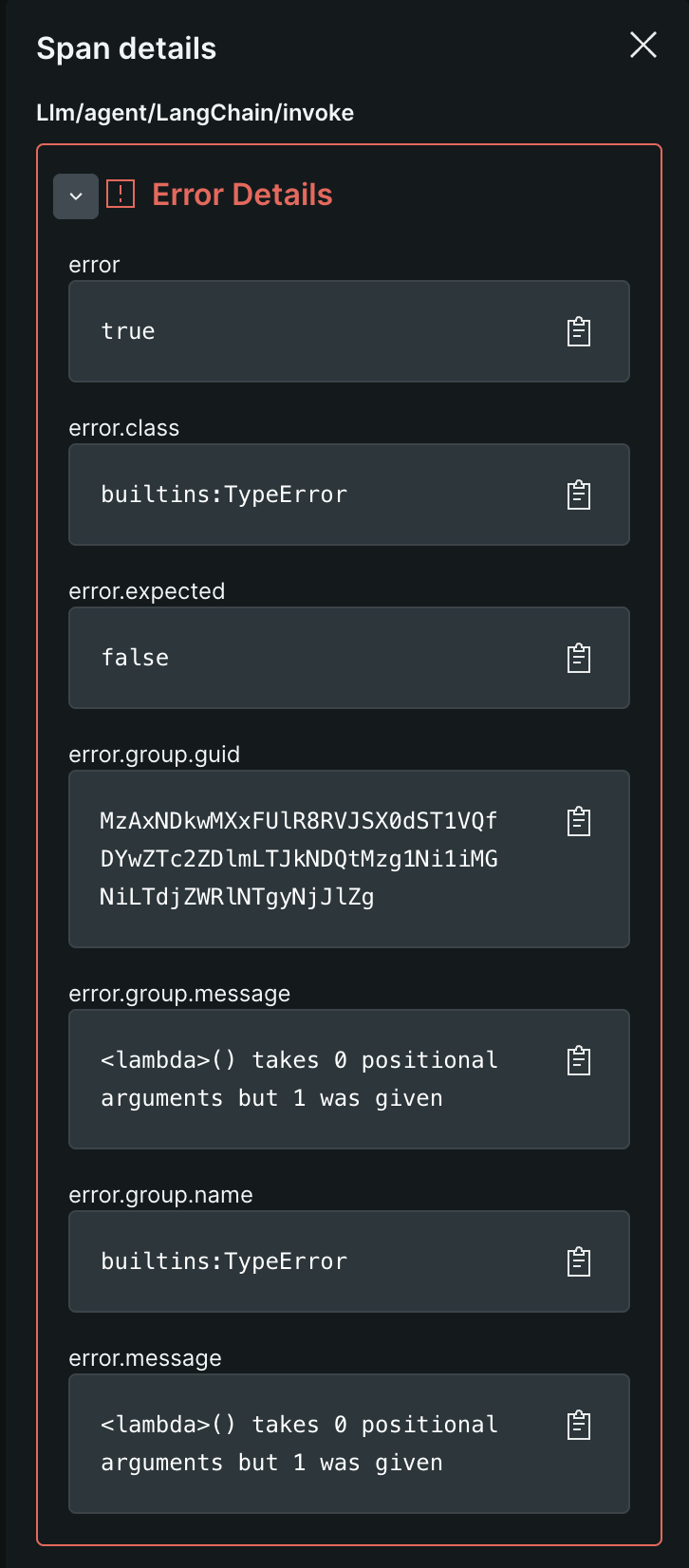
Task: Click the error.expected false field
Action: pyautogui.click(x=136, y=658)
